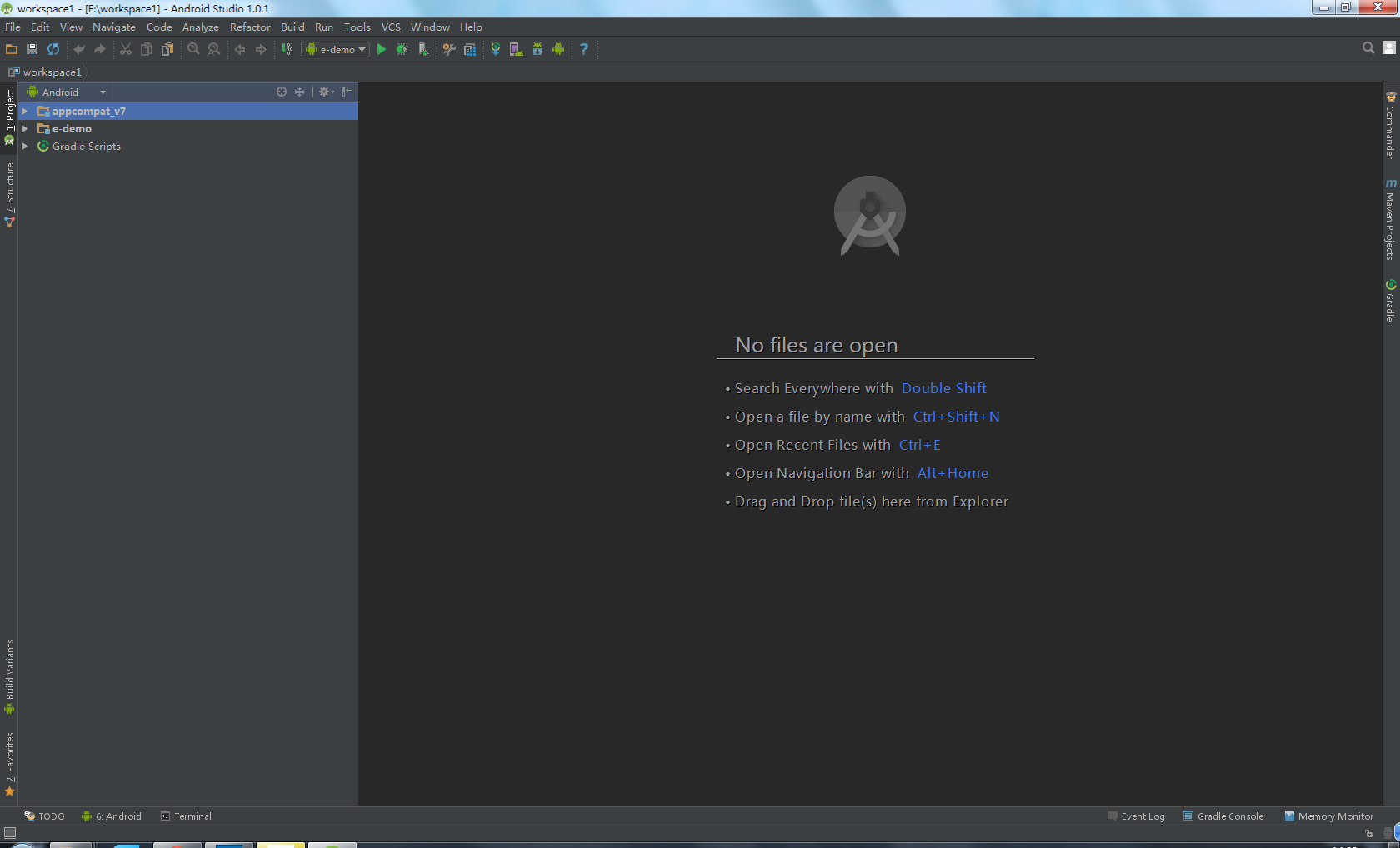Open the Event Log button
The image size is (1400, 848).
1136,816
